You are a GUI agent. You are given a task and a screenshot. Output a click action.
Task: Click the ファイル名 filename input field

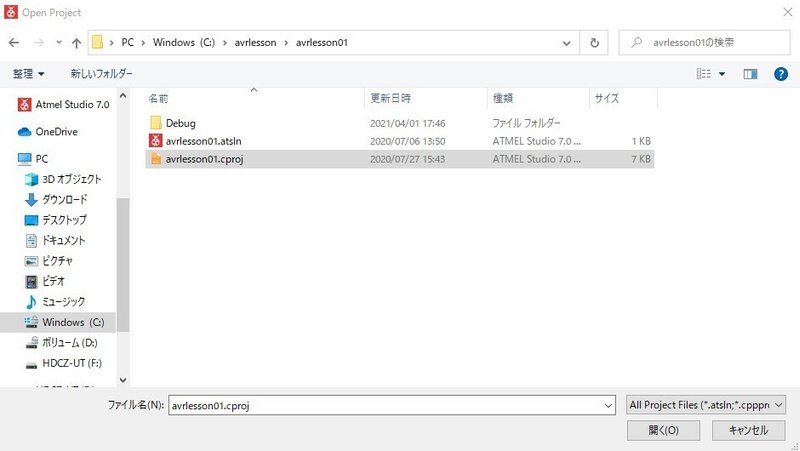pyautogui.click(x=385, y=406)
